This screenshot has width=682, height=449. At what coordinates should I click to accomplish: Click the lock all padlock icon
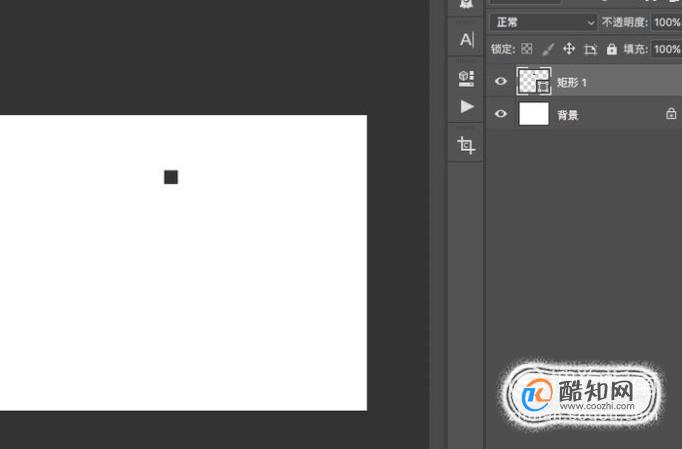pyautogui.click(x=612, y=49)
